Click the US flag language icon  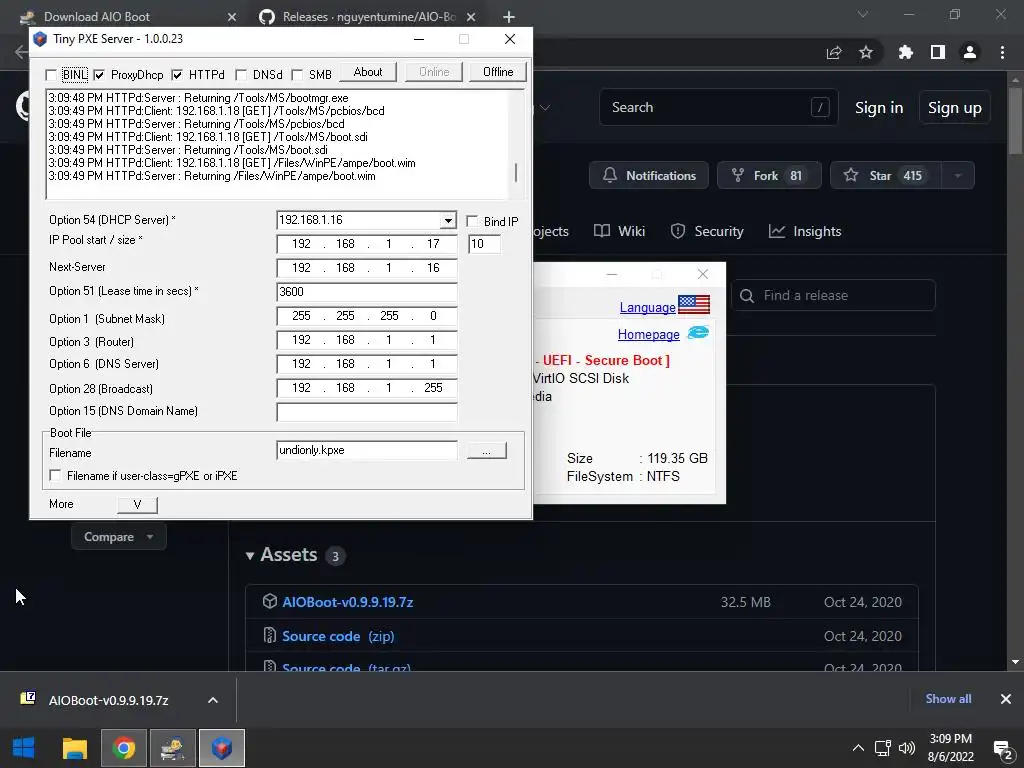coord(694,304)
